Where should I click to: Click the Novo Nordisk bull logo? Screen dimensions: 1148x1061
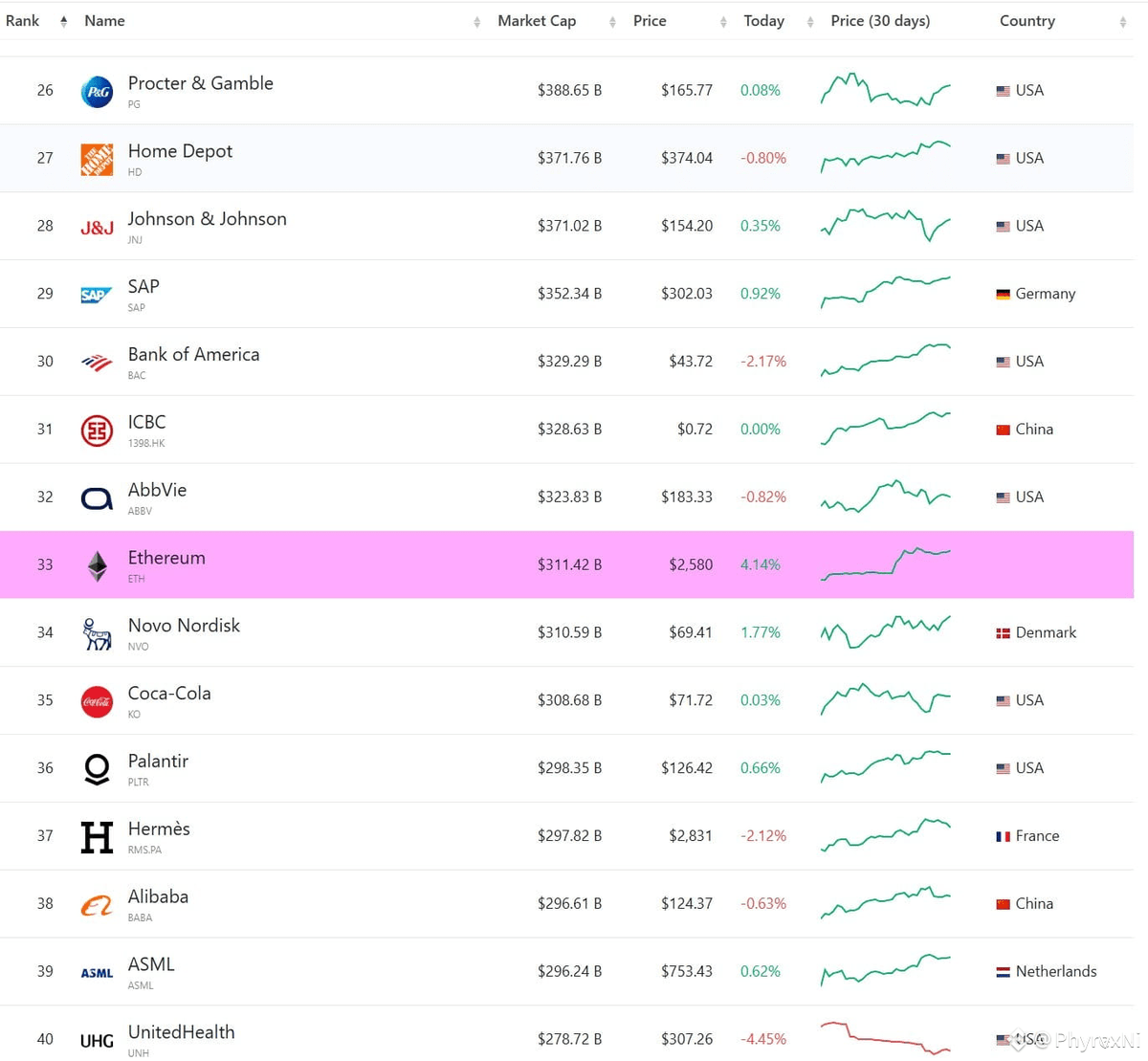coord(97,634)
